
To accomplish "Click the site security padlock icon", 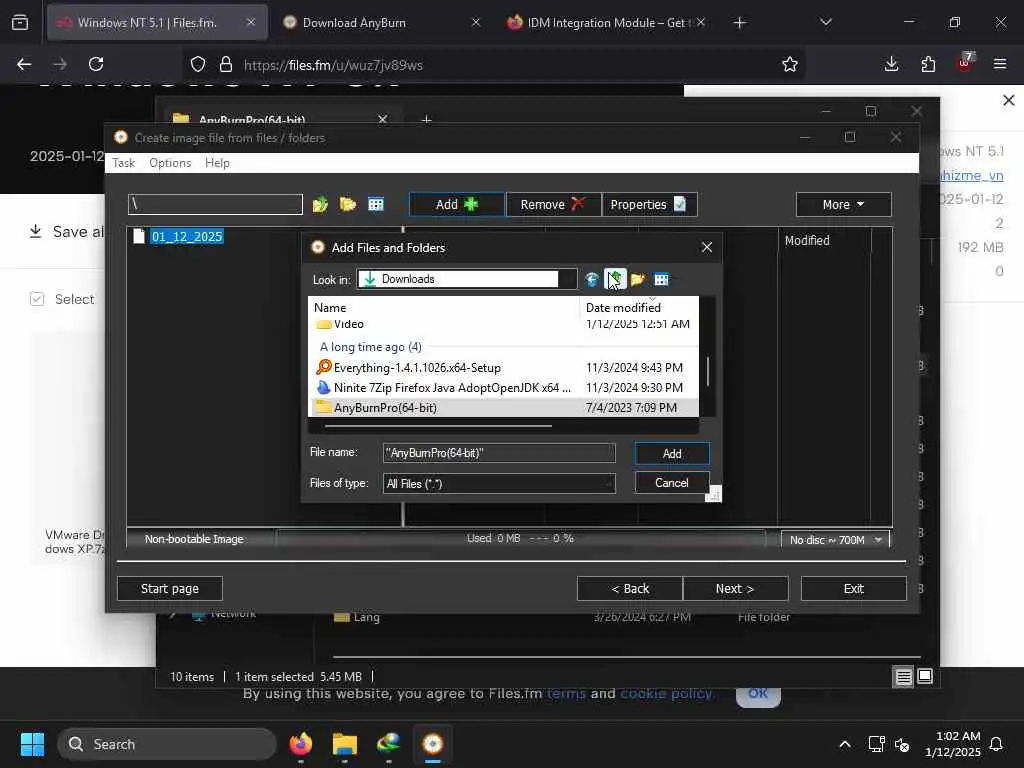I will [226, 64].
